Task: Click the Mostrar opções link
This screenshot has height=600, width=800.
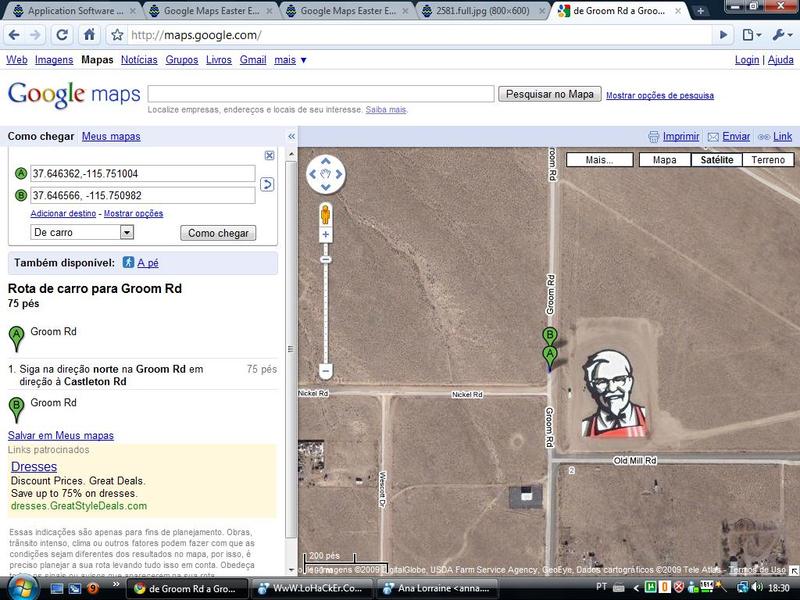Action: (x=134, y=213)
